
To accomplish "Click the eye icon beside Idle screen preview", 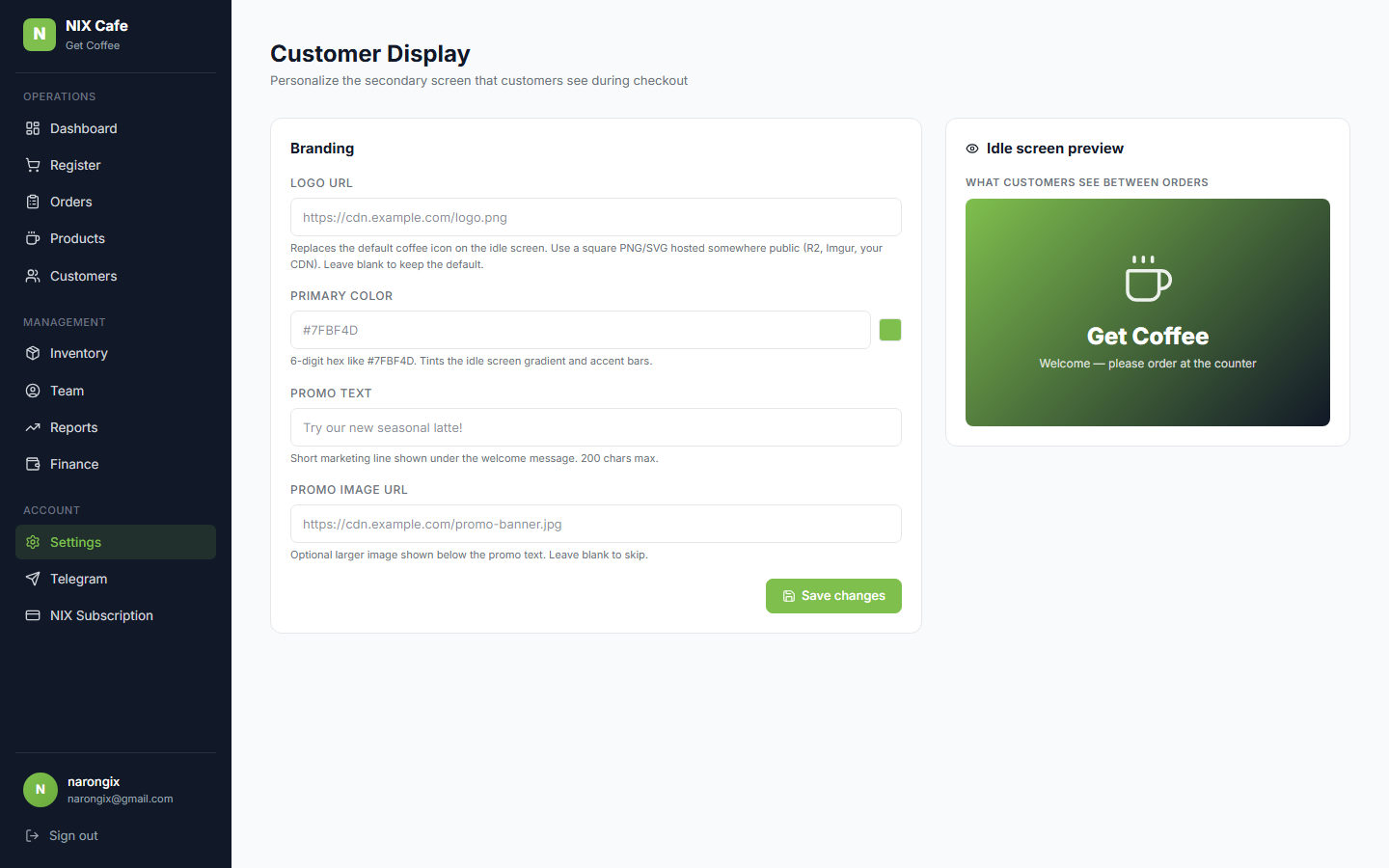I will 970,148.
